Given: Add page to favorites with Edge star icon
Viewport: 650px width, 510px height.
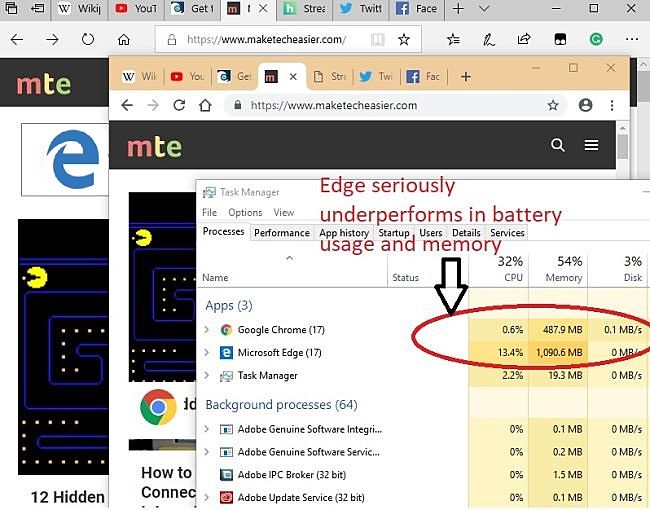Looking at the screenshot, I should point(404,40).
